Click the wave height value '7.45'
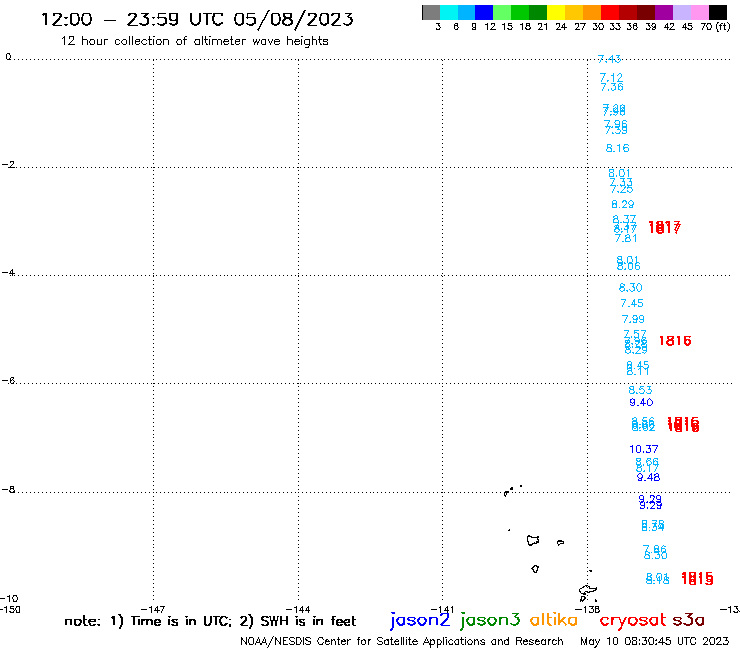The height and width of the screenshot is (650, 740). pos(632,303)
